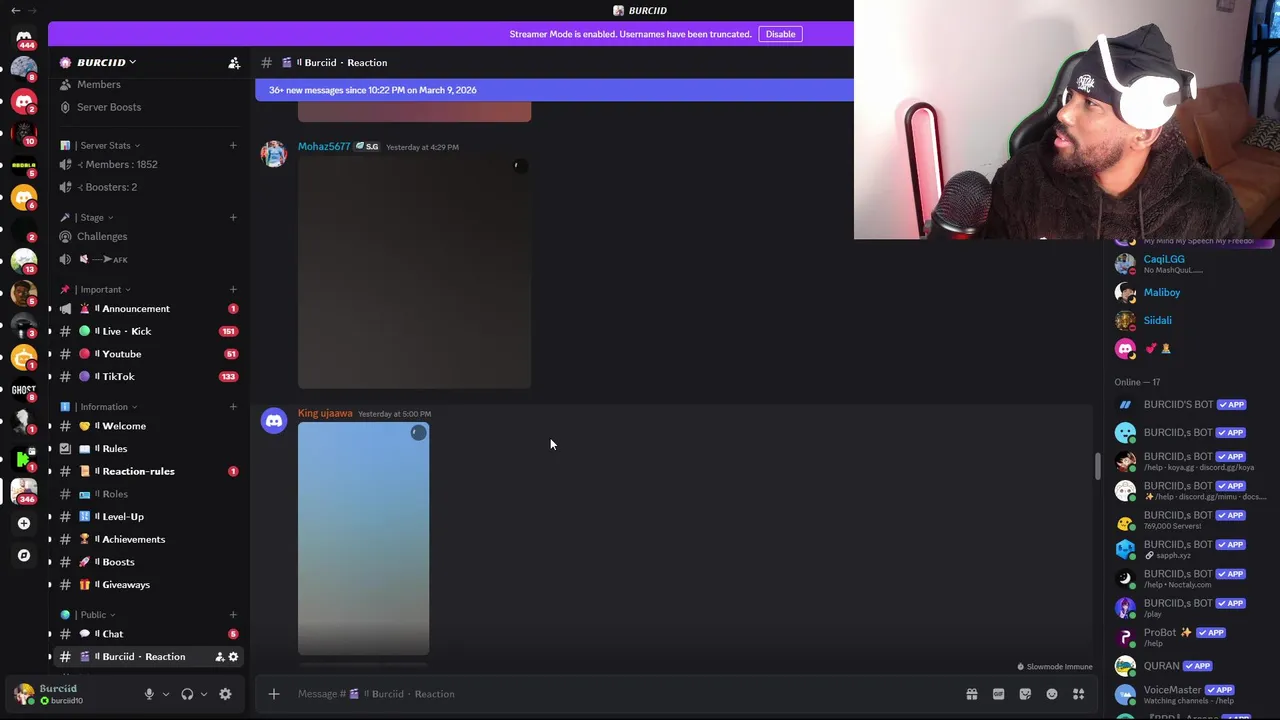Disable Streamer Mode
This screenshot has height=720, width=1280.
point(780,34)
